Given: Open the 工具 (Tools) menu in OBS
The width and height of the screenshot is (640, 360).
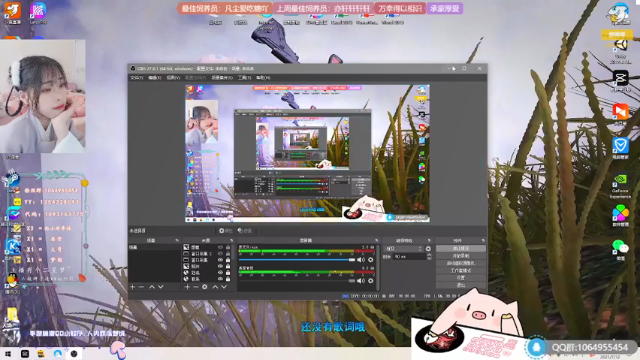Looking at the screenshot, I should tap(244, 78).
